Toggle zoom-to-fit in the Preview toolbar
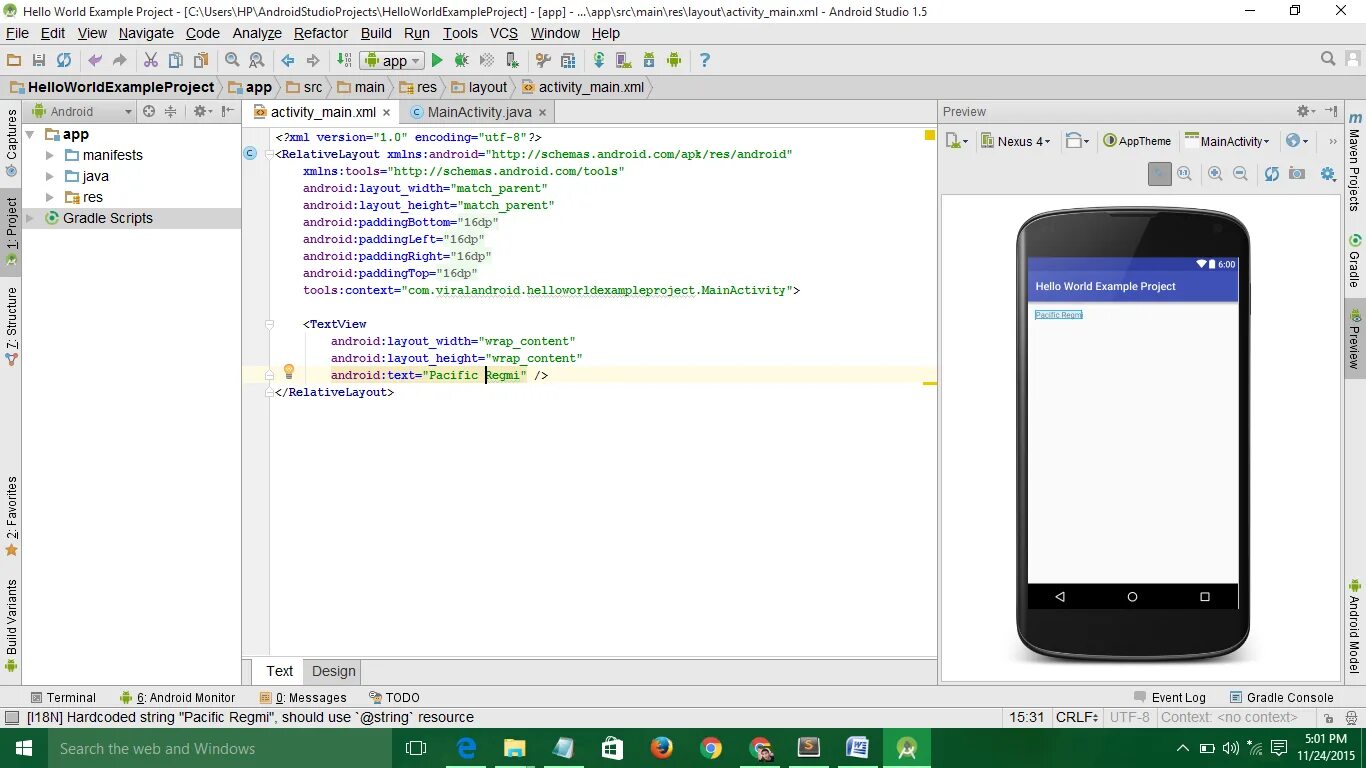1366x768 pixels. point(1159,173)
